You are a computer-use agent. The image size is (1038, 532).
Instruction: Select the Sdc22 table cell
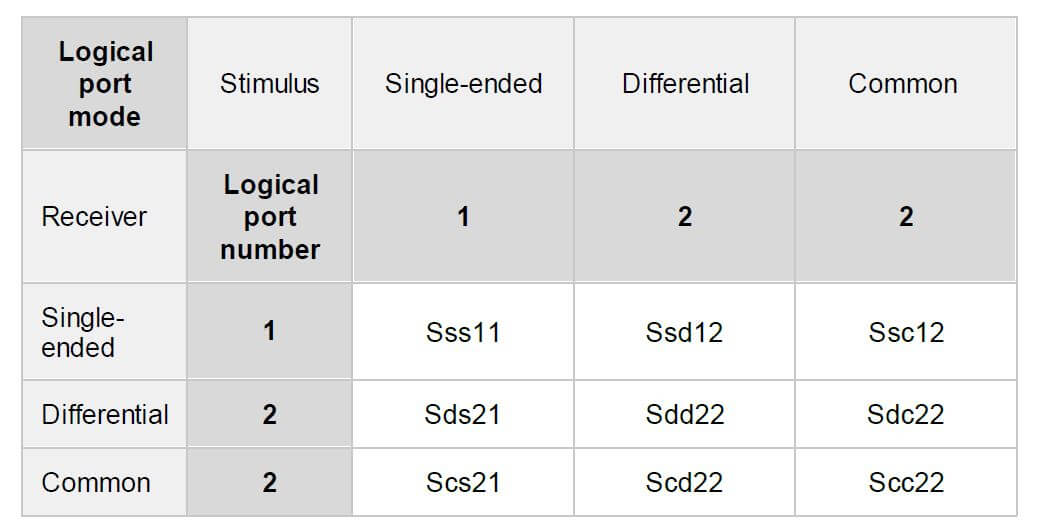pos(906,414)
